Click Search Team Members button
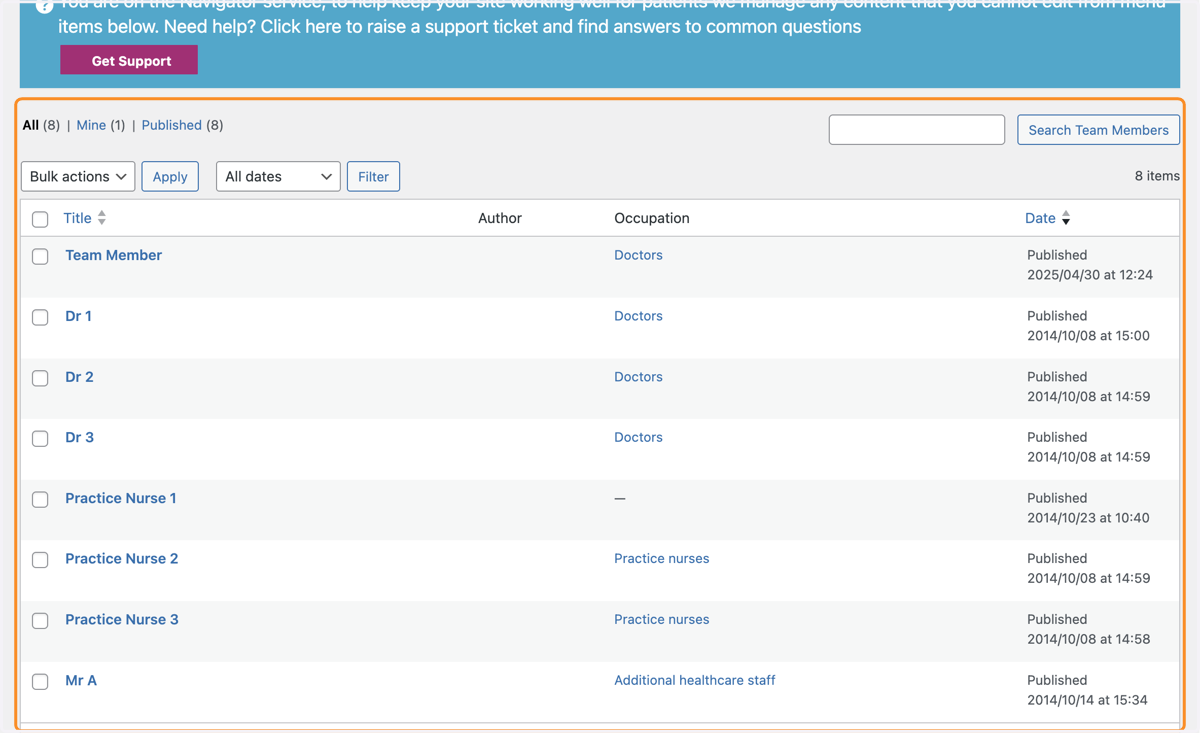This screenshot has width=1200, height=733. click(x=1098, y=130)
